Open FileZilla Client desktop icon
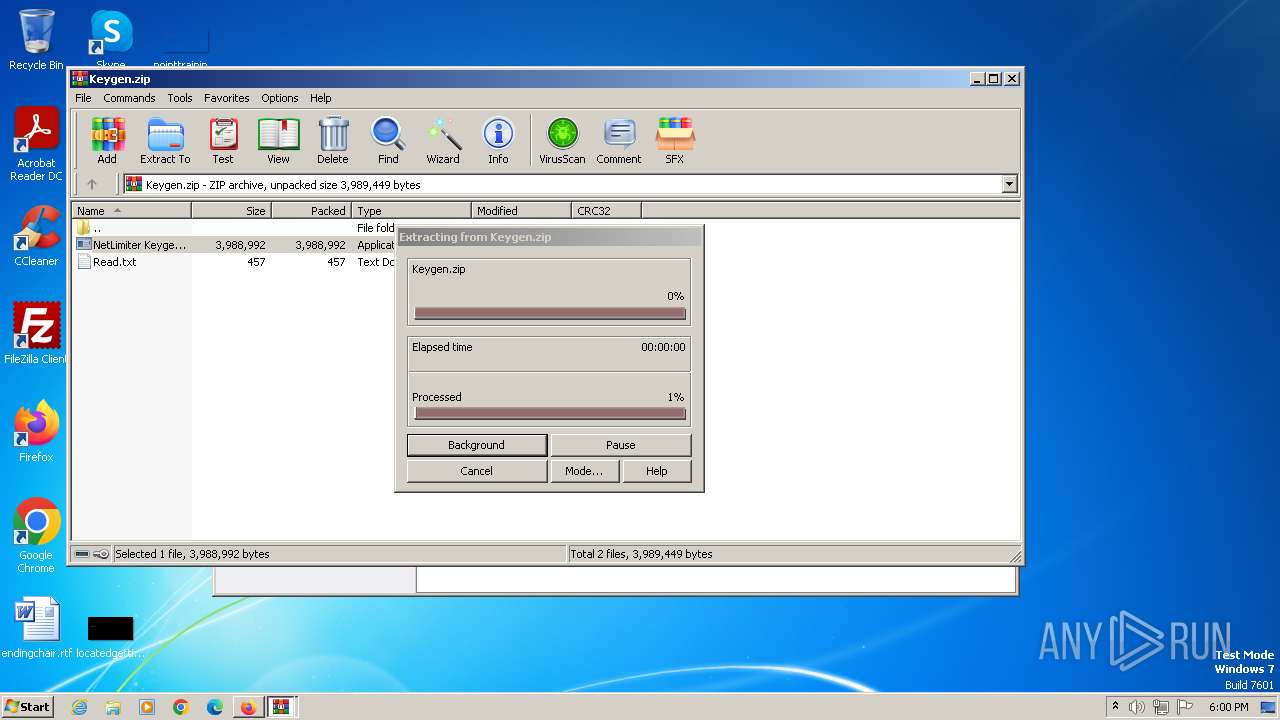The height and width of the screenshot is (720, 1280). pos(36,333)
